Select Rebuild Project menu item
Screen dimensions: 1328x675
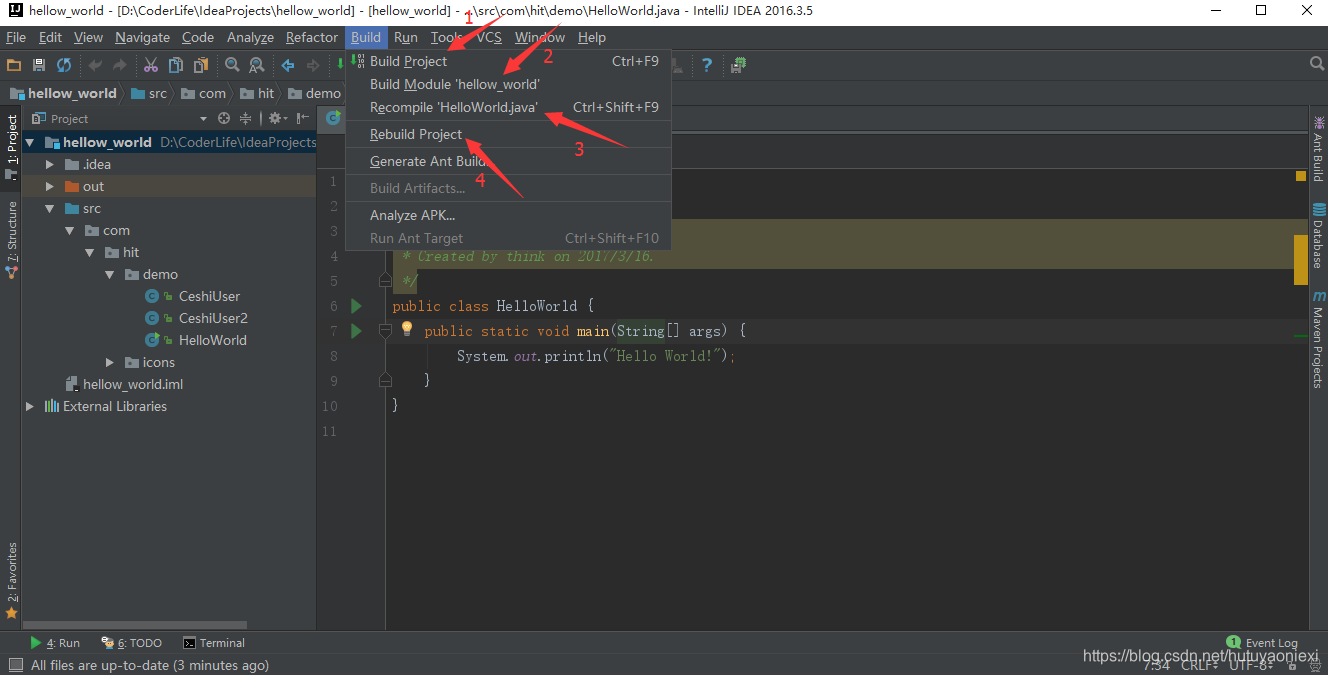coord(508,134)
